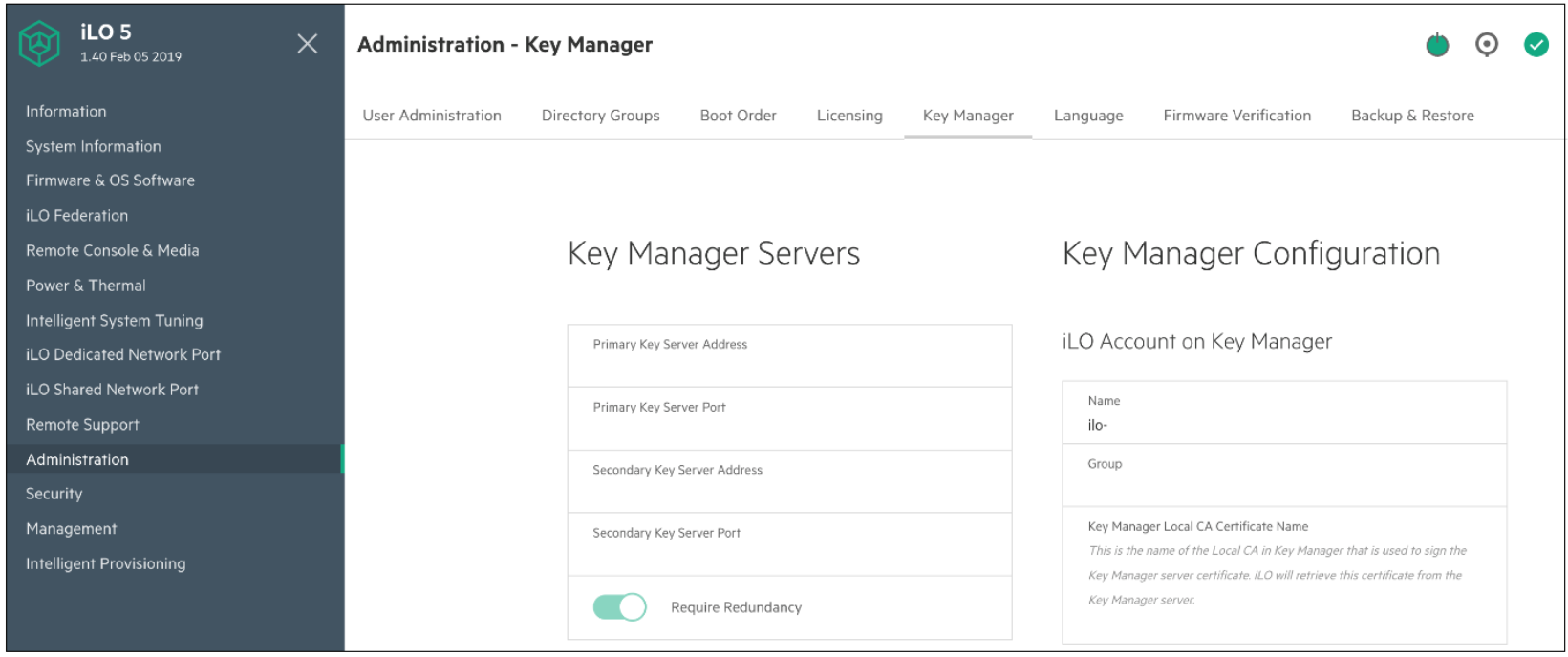Screen dimensions: 1568x657
Task: Click the 'Key Manager Servers' heading
Action: click(x=714, y=254)
